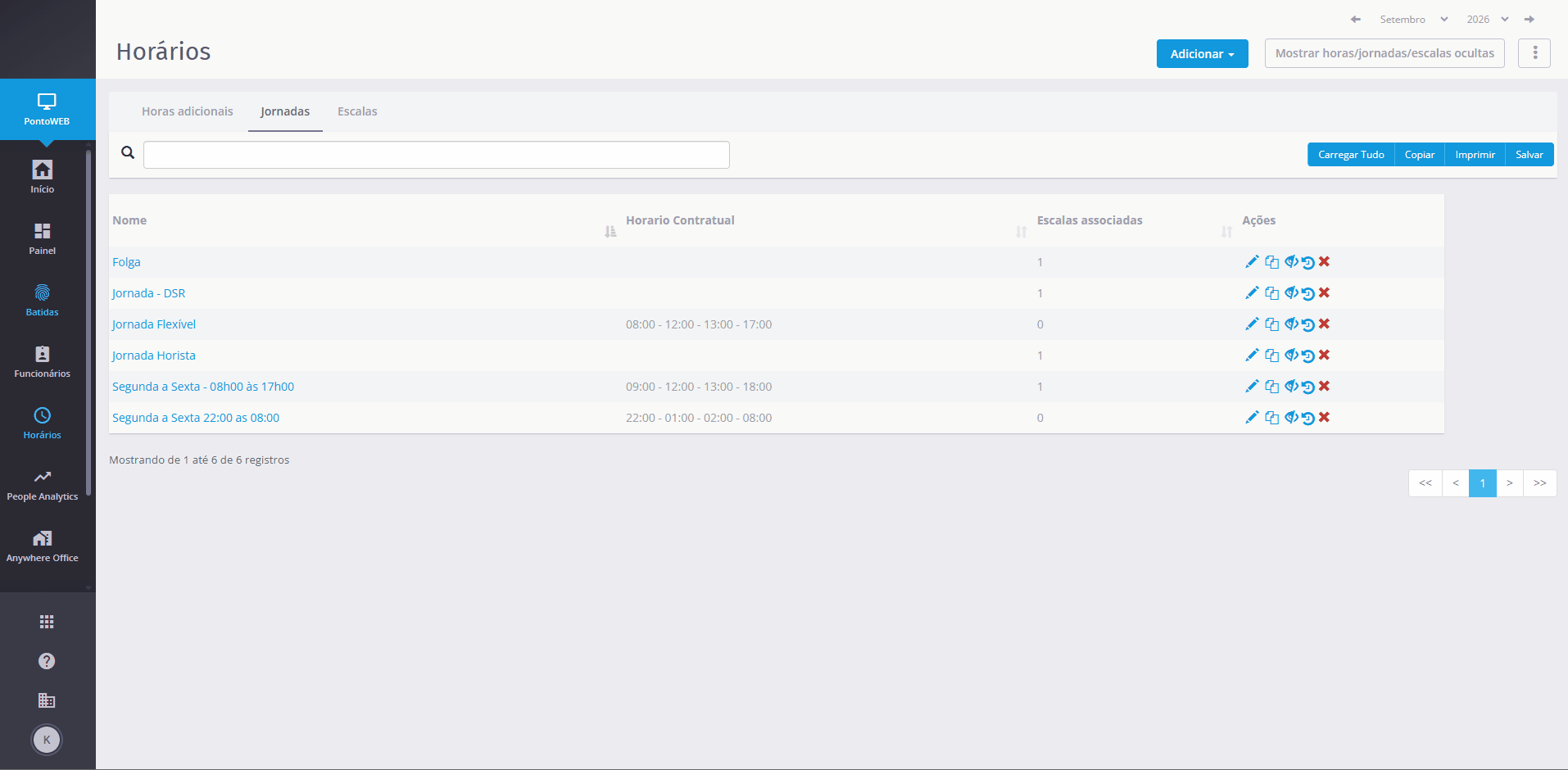Click the company building icon at sidebar bottom
The image size is (1568, 770).
(47, 700)
